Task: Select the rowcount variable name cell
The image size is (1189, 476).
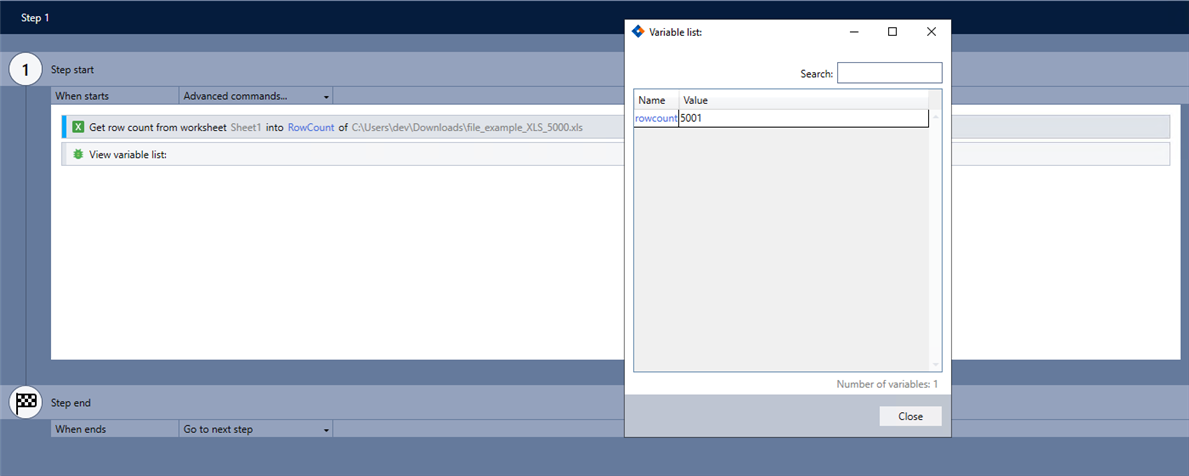Action: 656,118
